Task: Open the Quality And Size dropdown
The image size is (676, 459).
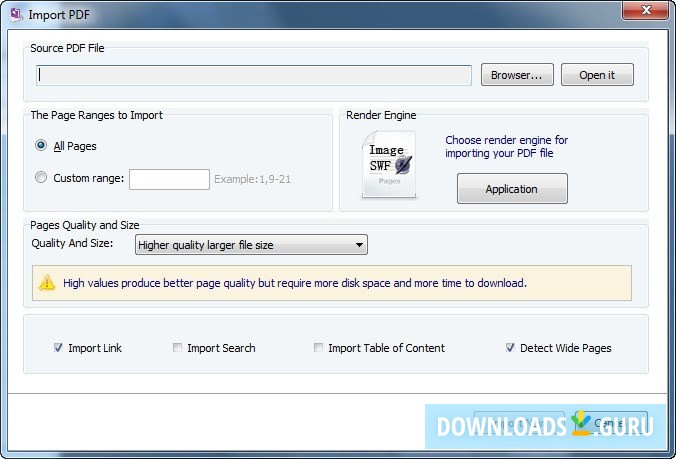Action: point(251,245)
